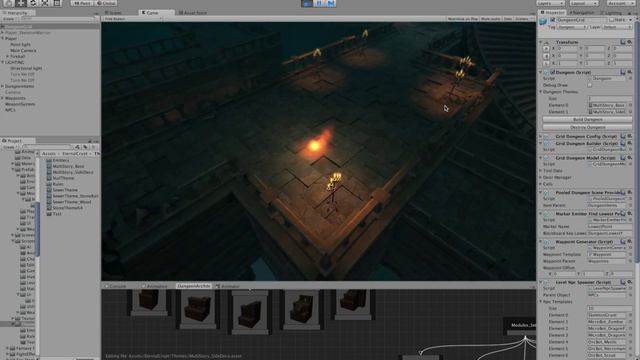
Task: Select the Rect transform tool
Action: point(57,3)
